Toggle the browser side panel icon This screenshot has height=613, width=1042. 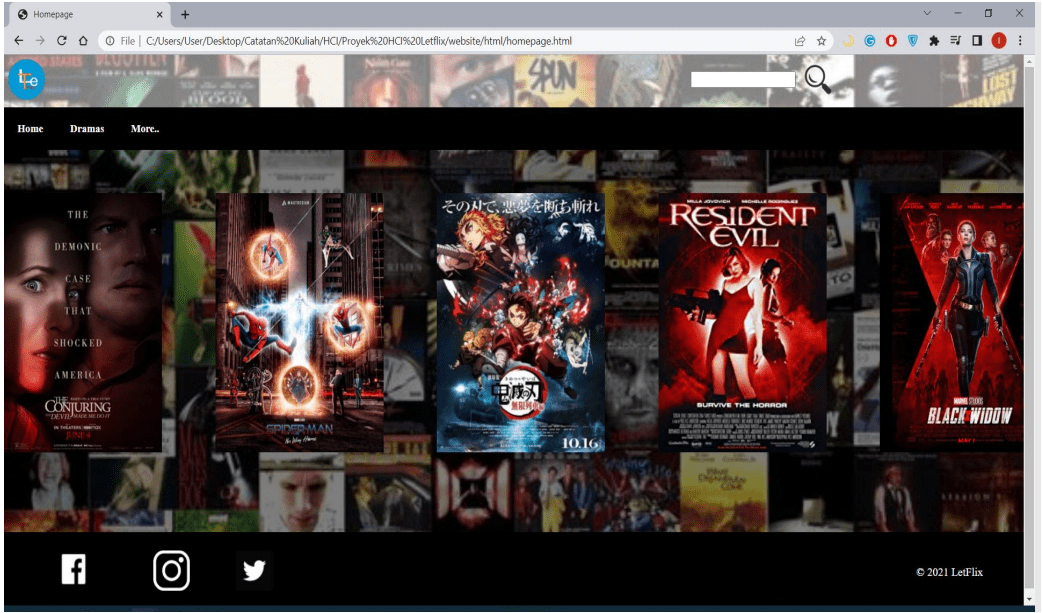[x=977, y=41]
